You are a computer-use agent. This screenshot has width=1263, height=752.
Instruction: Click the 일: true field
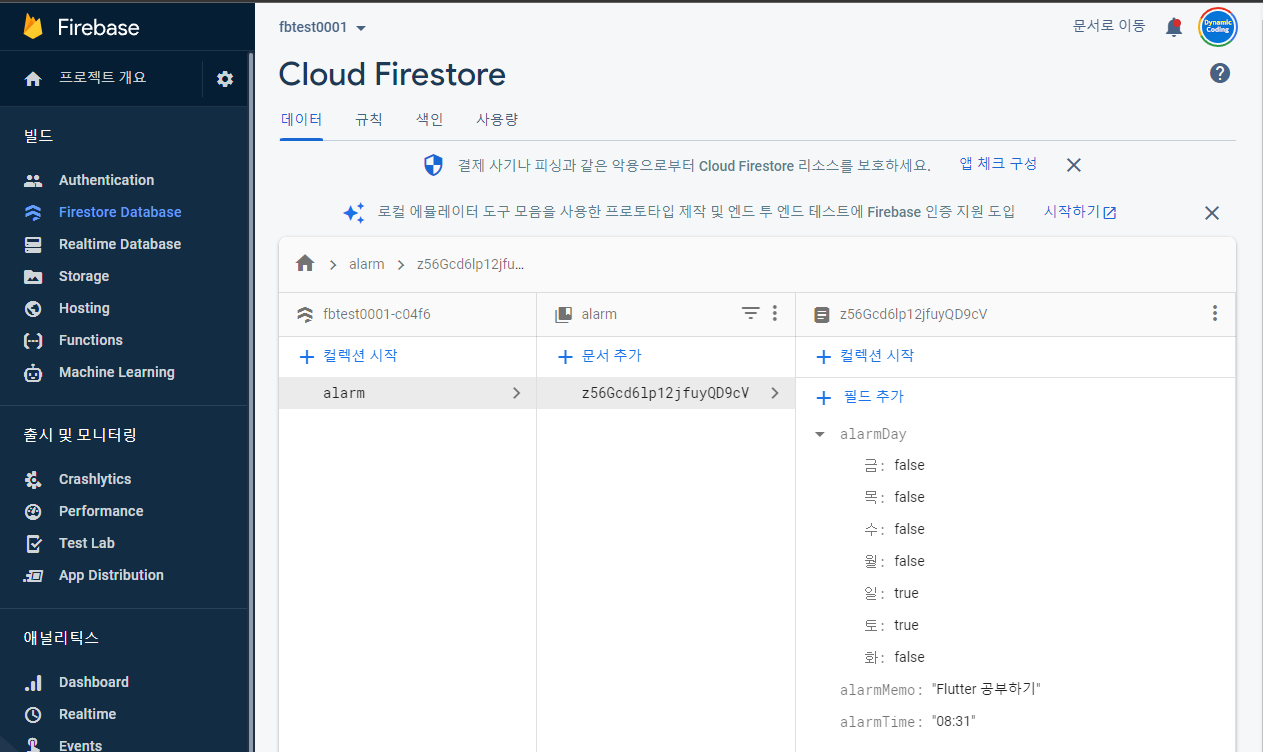(891, 593)
